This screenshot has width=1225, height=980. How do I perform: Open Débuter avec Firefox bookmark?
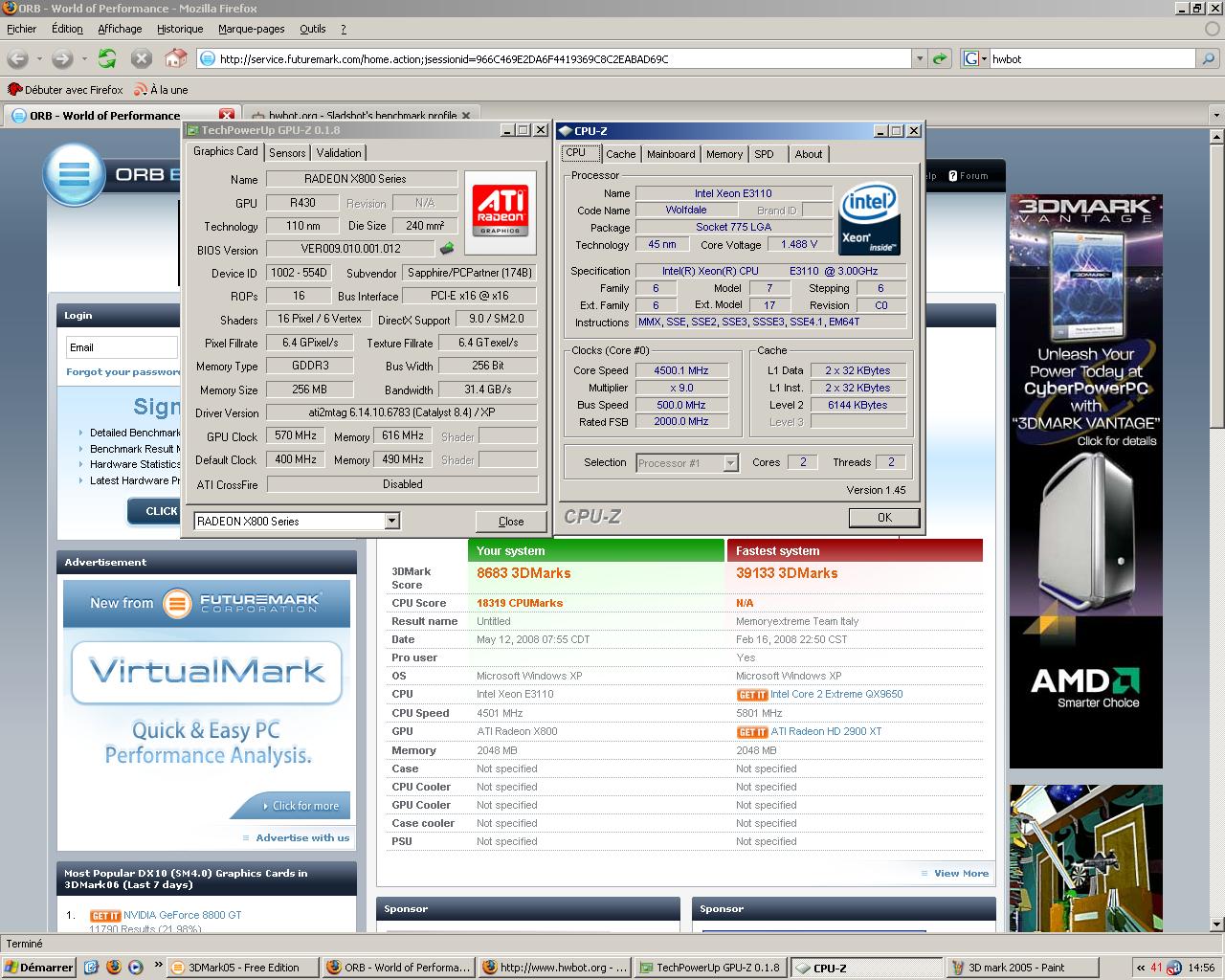65,90
